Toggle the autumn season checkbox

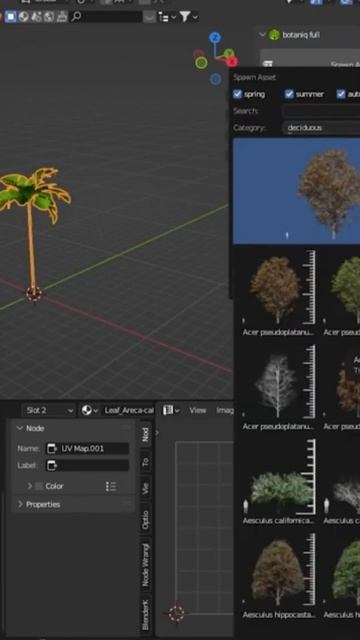click(x=341, y=94)
